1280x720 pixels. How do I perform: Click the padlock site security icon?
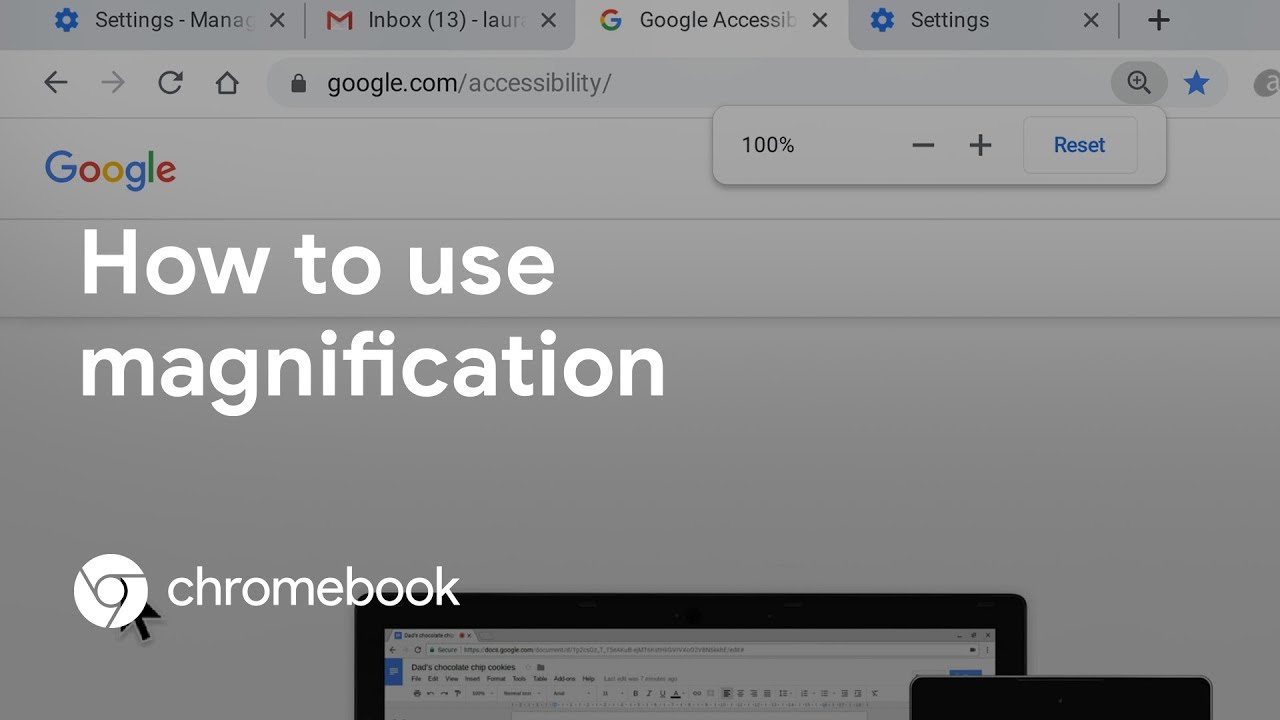298,83
